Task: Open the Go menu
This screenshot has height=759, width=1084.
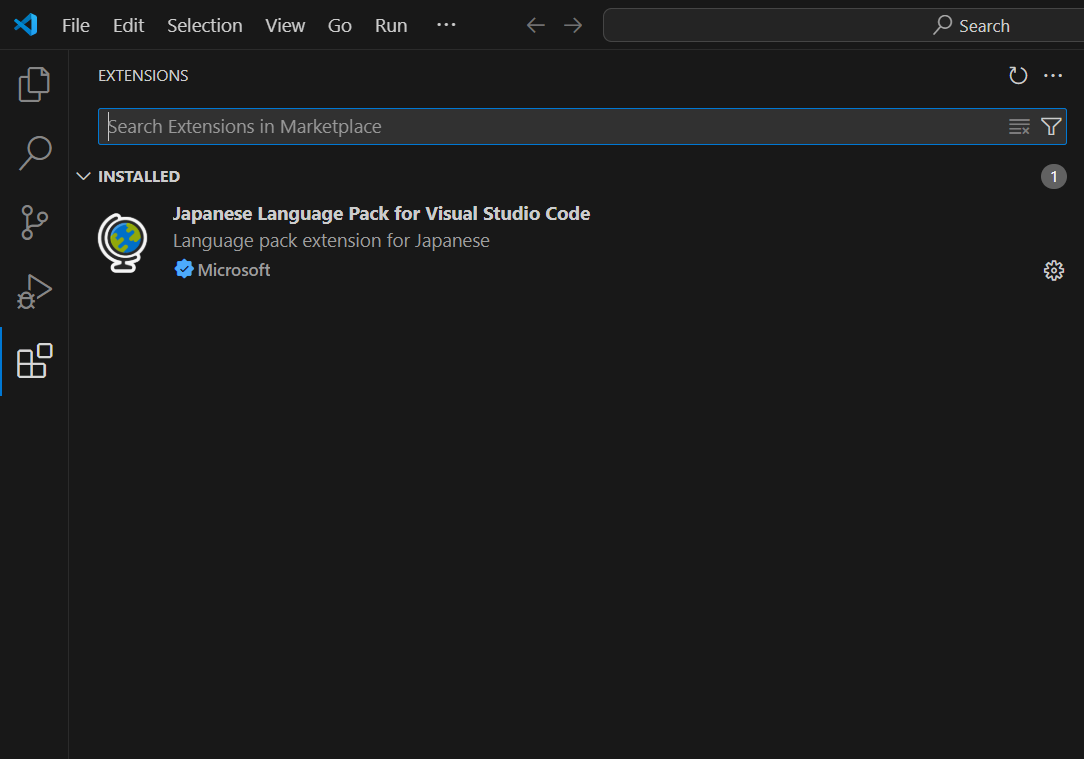Action: pyautogui.click(x=339, y=26)
